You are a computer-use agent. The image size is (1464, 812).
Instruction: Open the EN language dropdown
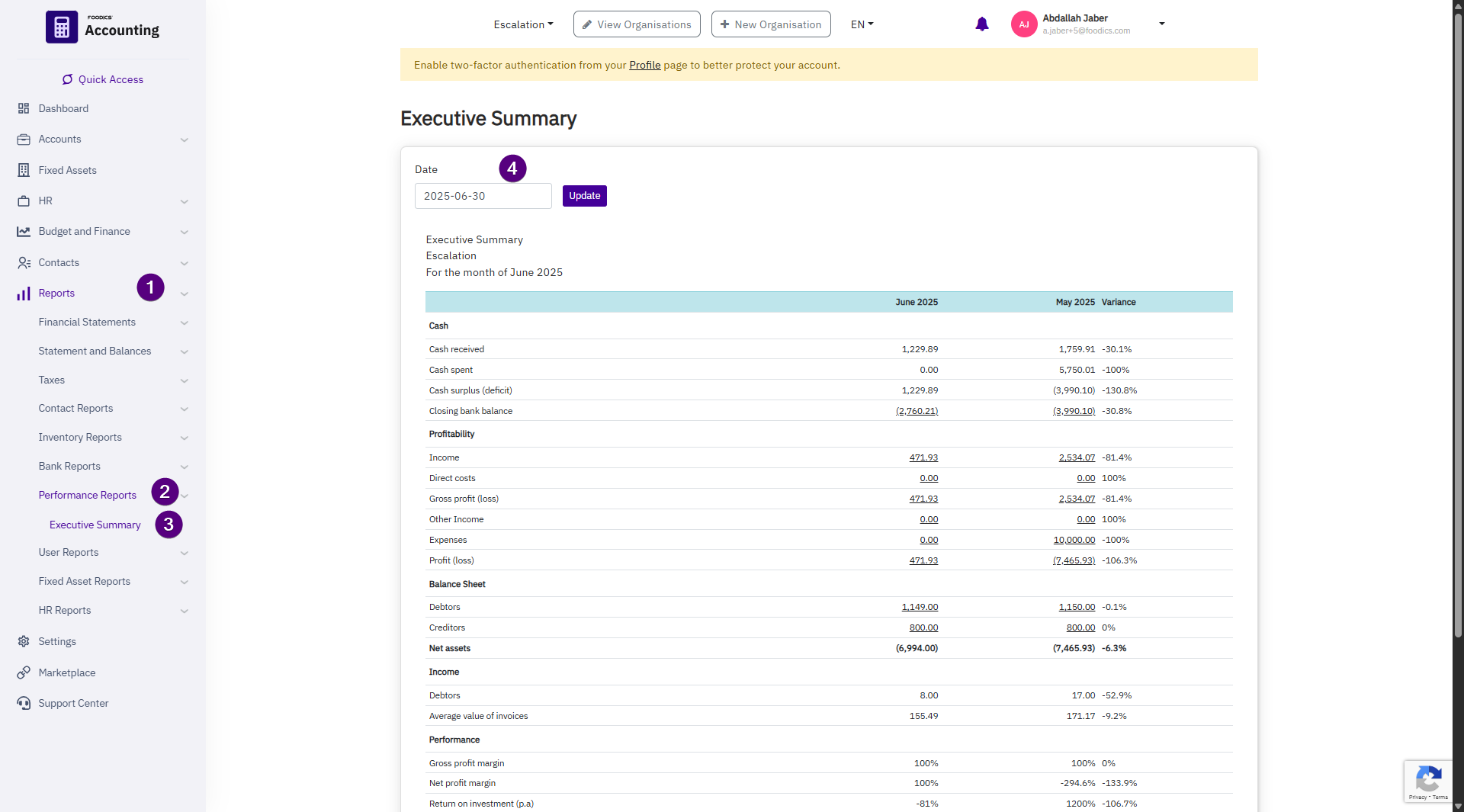click(x=862, y=24)
